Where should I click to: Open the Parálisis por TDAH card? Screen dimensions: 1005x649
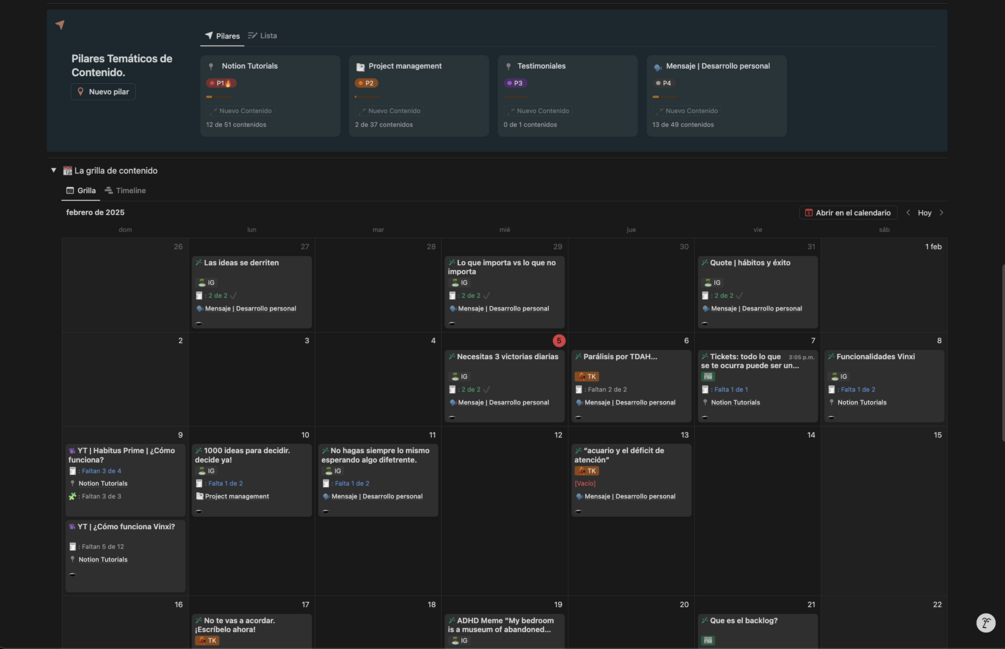[631, 386]
